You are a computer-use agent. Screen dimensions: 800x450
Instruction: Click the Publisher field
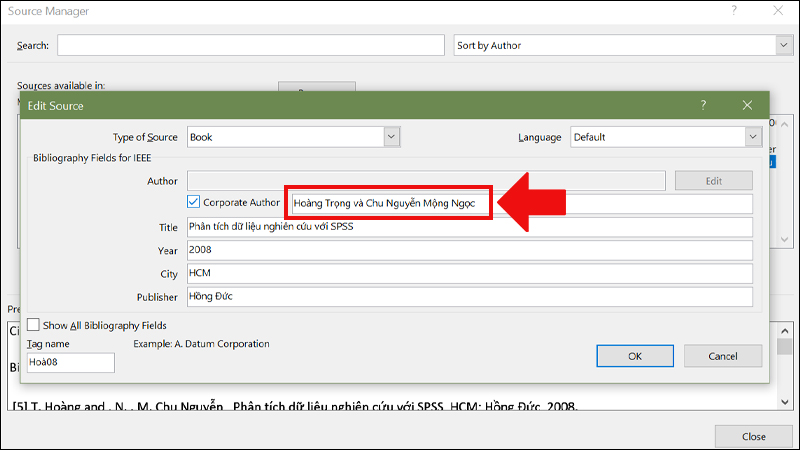(468, 297)
